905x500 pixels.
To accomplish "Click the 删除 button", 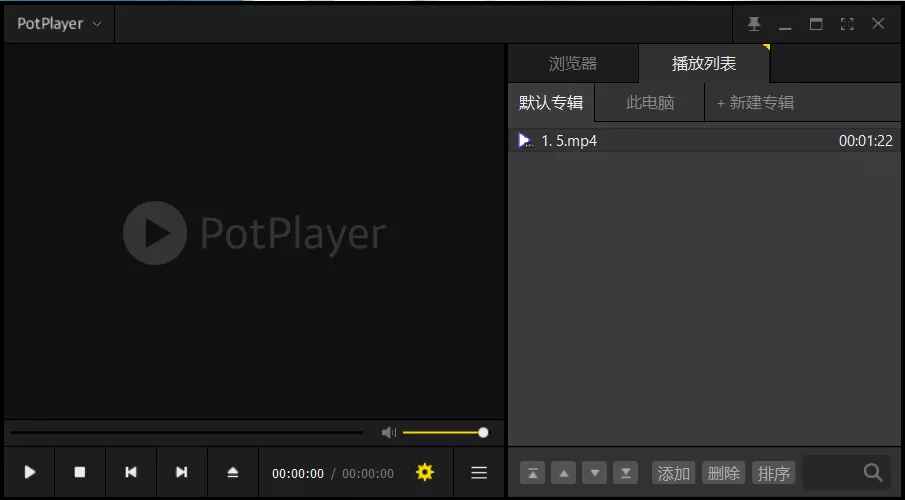I will coord(724,473).
